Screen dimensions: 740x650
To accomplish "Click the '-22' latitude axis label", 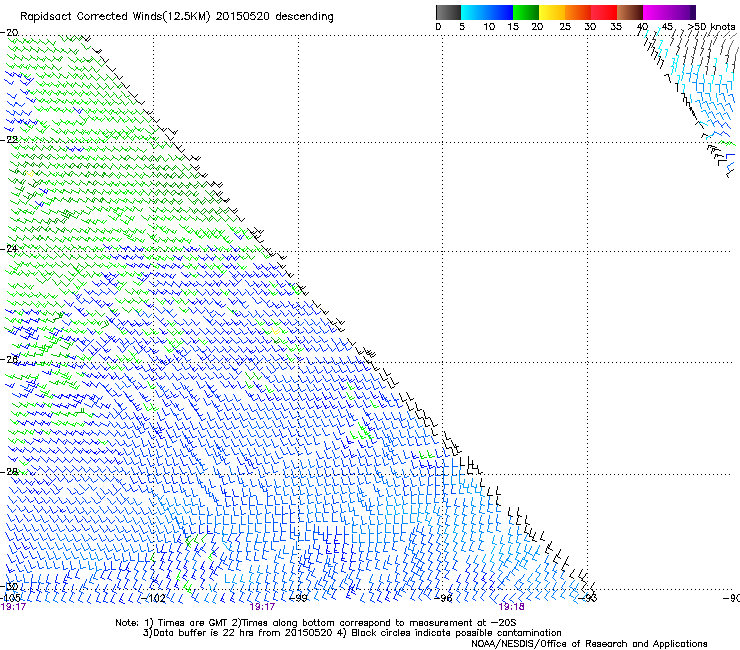I will click(x=9, y=140).
